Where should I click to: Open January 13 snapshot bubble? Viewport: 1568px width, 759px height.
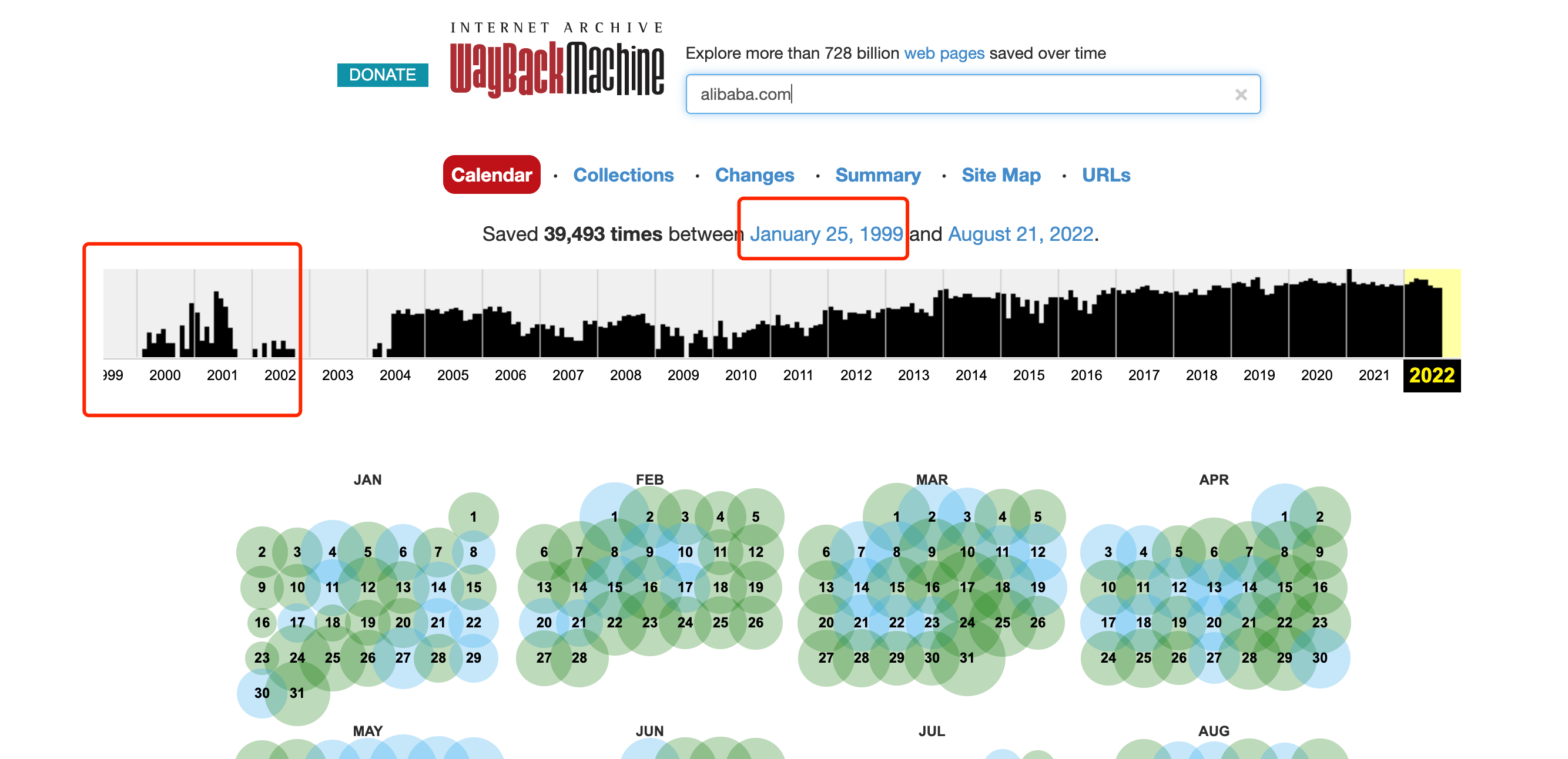[403, 587]
